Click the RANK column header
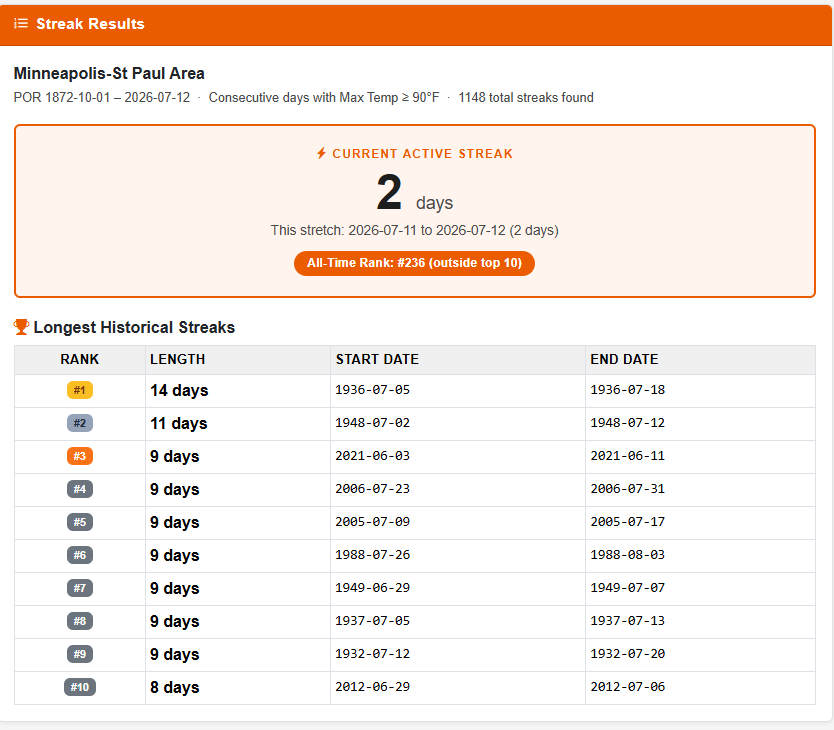834x730 pixels. (80, 360)
